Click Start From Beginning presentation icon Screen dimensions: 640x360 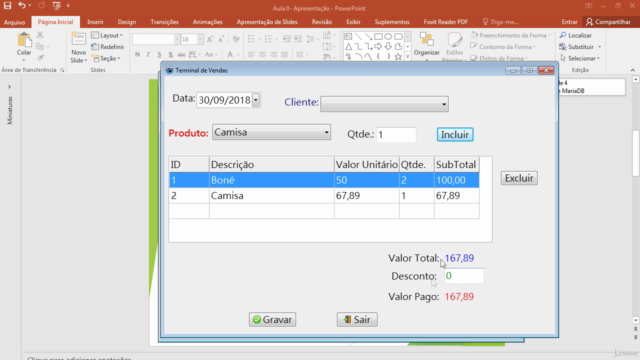57,6
